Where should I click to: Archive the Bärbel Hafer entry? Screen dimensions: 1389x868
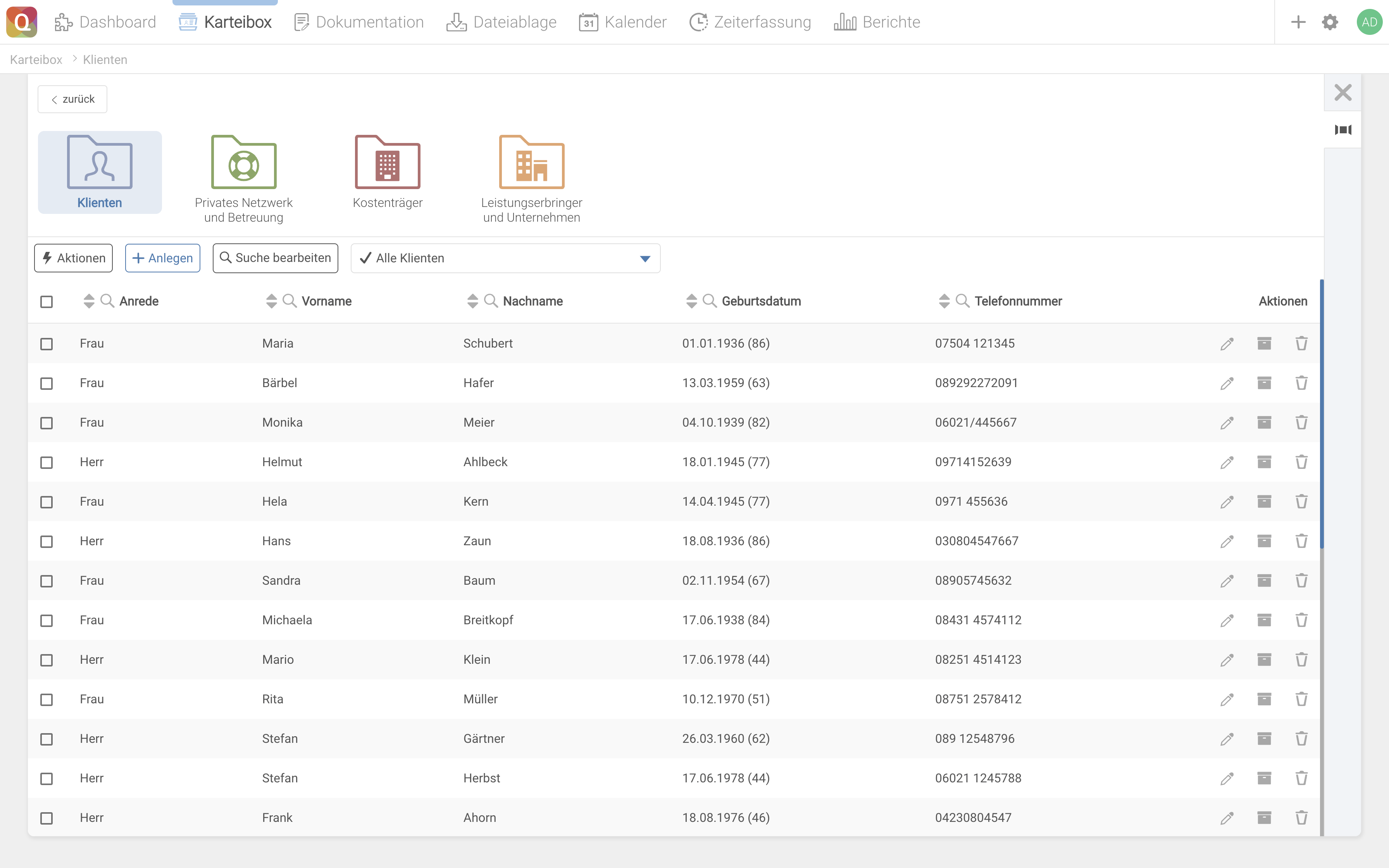point(1264,383)
